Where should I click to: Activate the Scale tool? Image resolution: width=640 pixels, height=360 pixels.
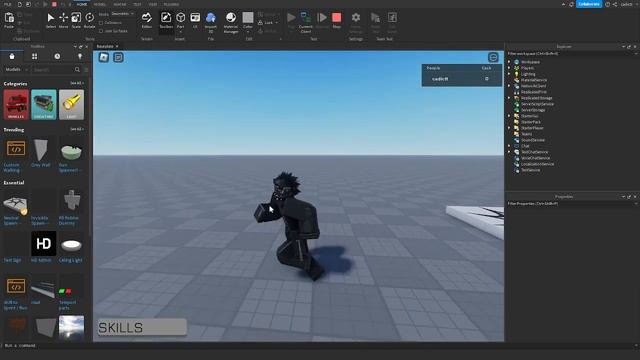tap(76, 20)
